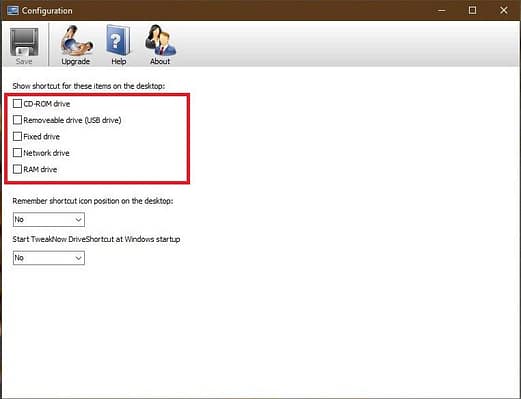The height and width of the screenshot is (399, 521).
Task: Click the Configuration window title icon
Action: tap(13, 10)
